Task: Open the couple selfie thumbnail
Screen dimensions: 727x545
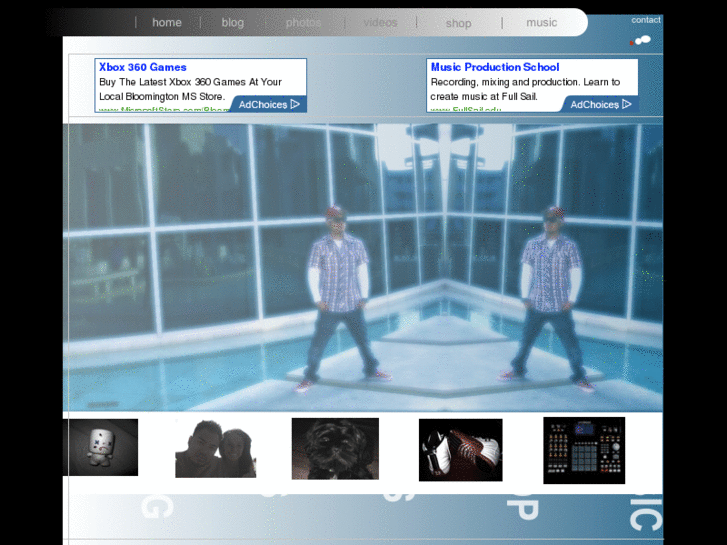Action: [216, 449]
